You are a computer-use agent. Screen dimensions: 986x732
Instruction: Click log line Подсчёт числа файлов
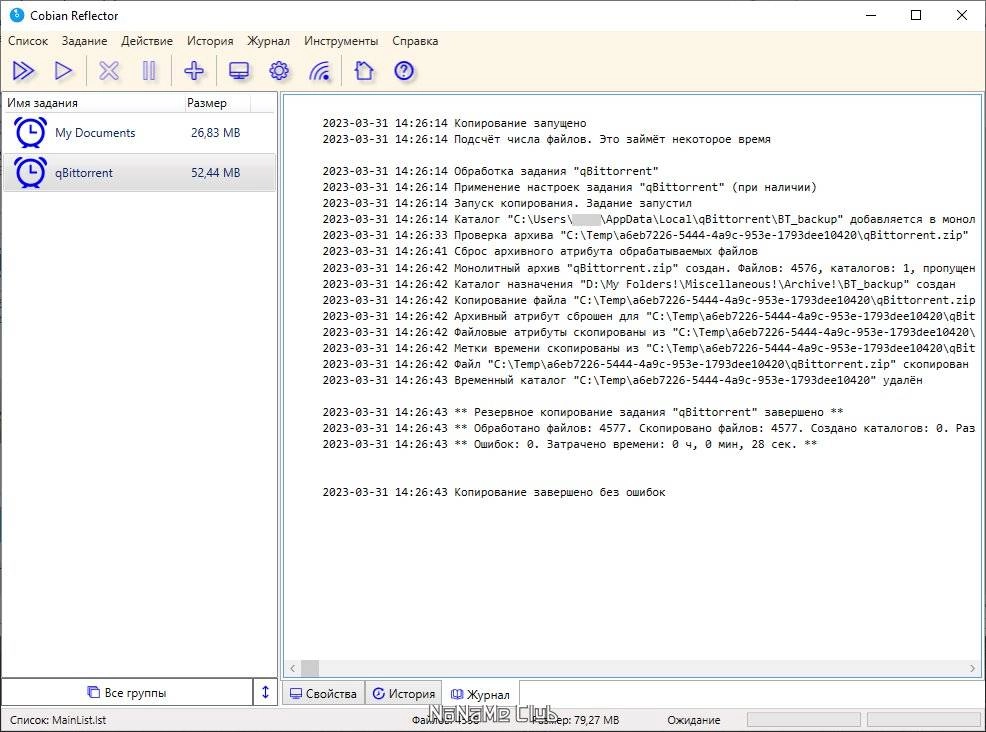(546, 139)
